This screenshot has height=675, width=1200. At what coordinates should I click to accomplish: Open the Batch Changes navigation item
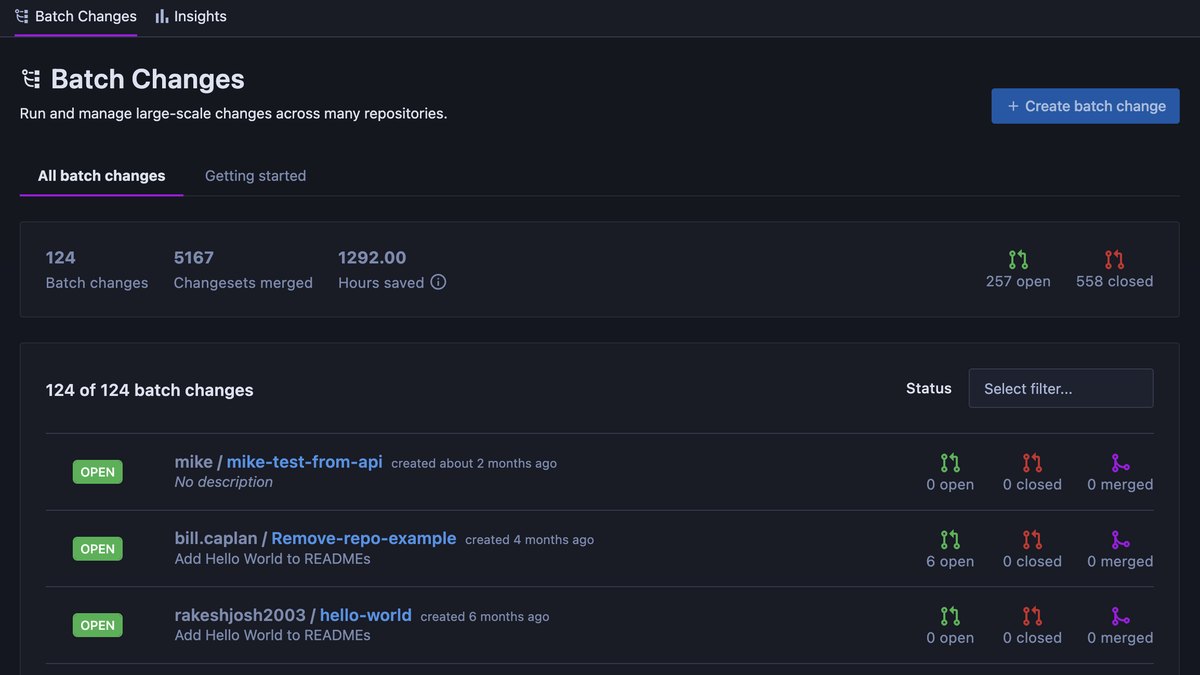(76, 16)
